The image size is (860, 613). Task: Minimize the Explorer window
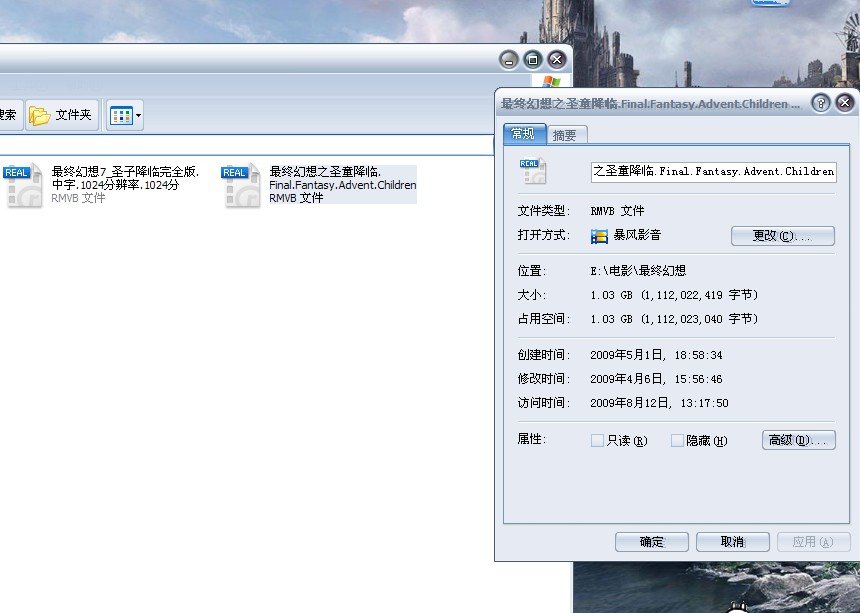tap(509, 59)
